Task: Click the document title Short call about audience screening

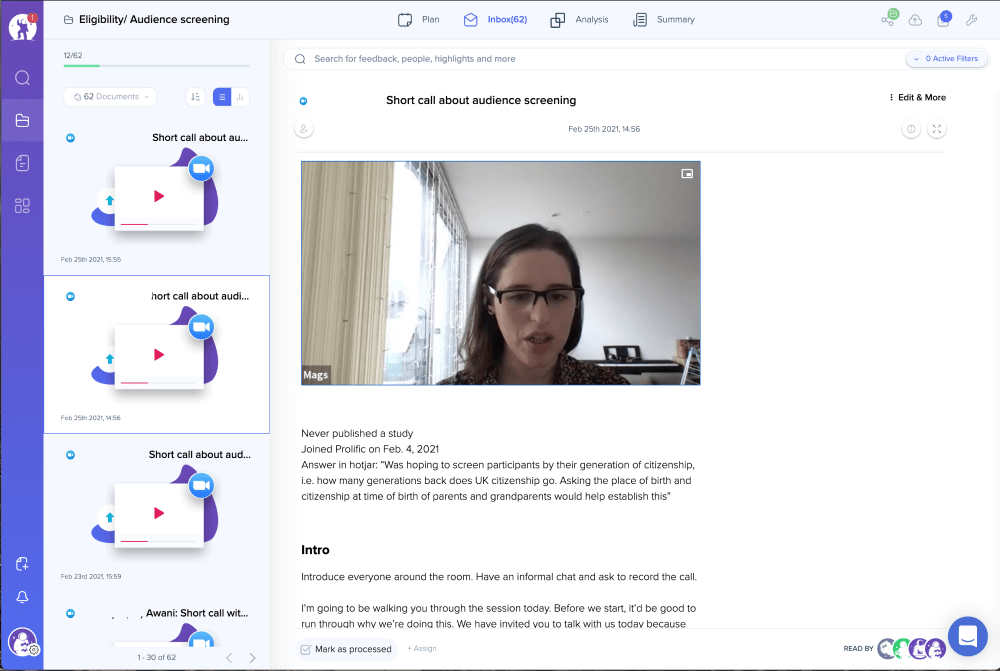Action: (481, 100)
